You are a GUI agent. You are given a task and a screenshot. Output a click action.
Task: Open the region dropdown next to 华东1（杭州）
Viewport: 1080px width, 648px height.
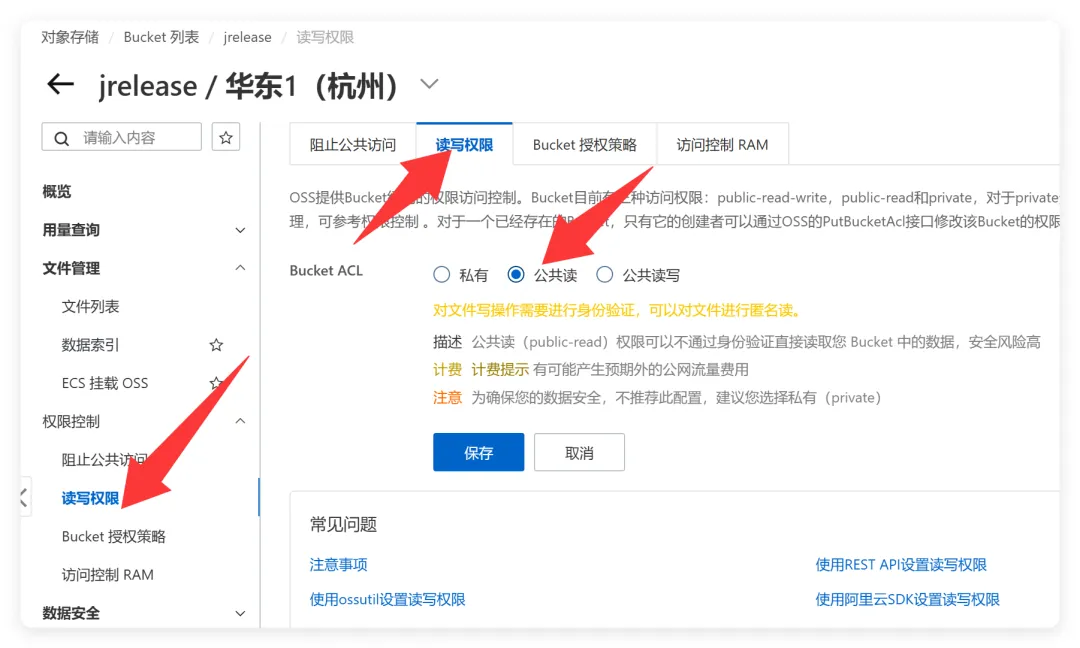(x=429, y=84)
